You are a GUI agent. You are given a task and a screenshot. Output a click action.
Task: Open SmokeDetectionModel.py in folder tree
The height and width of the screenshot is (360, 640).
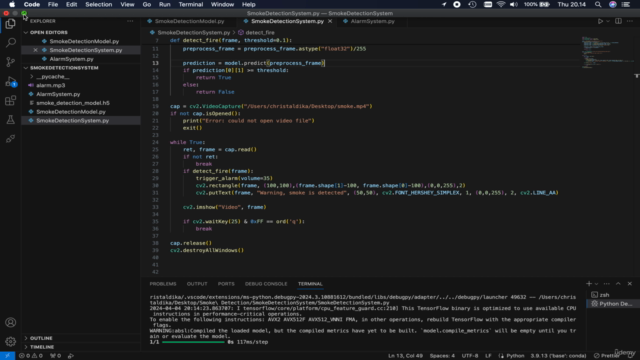click(x=71, y=112)
